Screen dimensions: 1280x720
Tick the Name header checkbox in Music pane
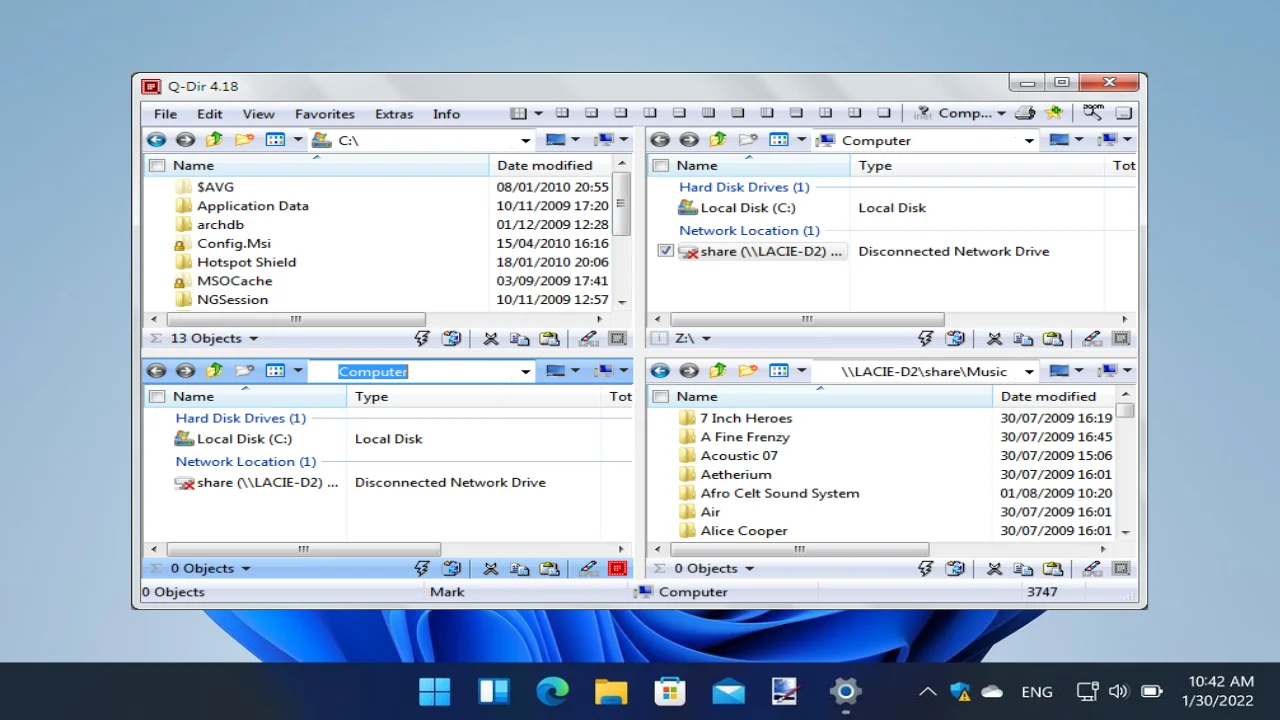661,396
